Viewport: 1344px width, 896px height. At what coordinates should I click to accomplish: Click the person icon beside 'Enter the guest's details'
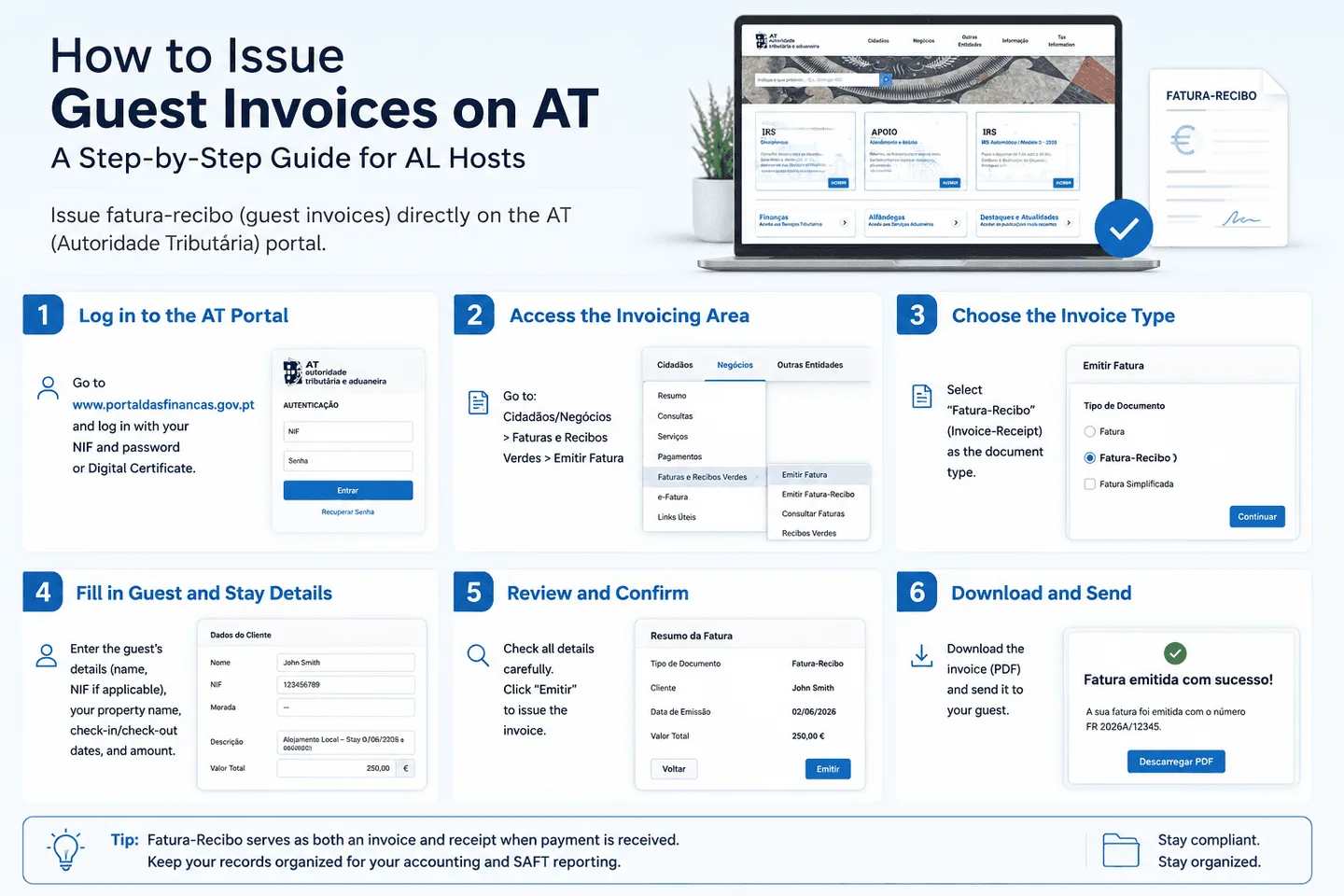coord(46,655)
